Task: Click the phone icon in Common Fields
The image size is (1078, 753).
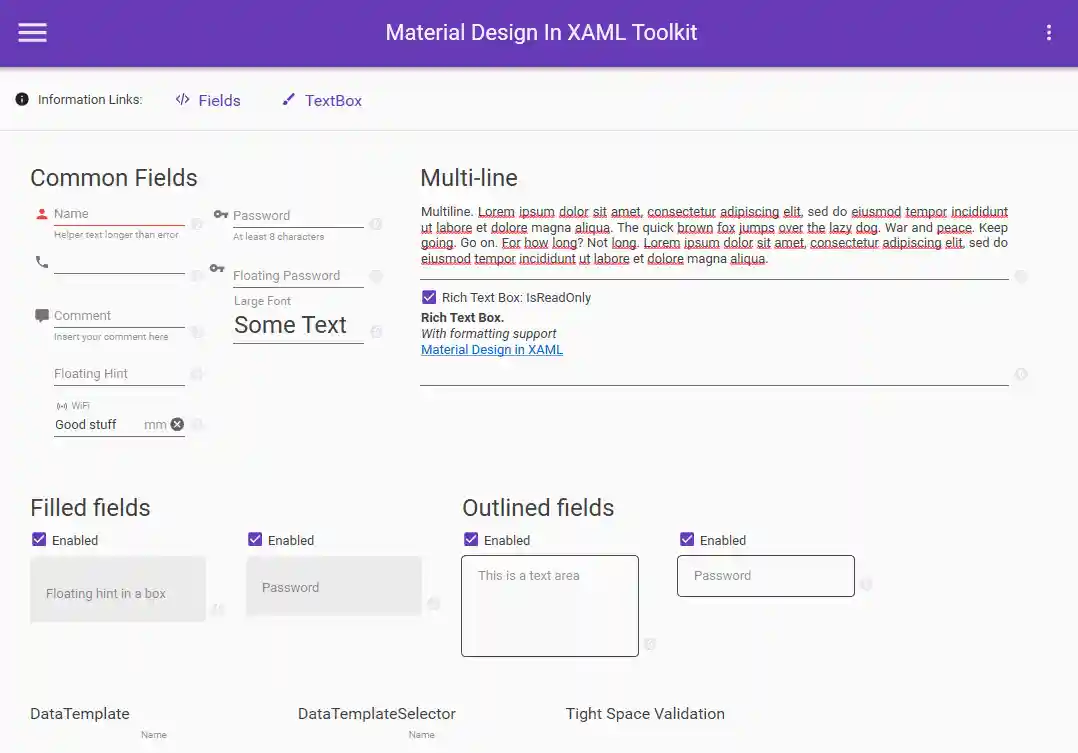Action: 42,262
